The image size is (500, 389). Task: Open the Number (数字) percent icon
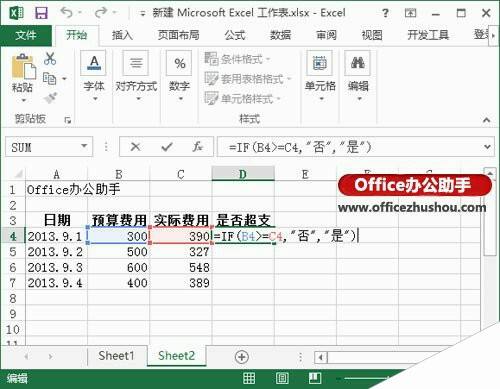(x=179, y=63)
